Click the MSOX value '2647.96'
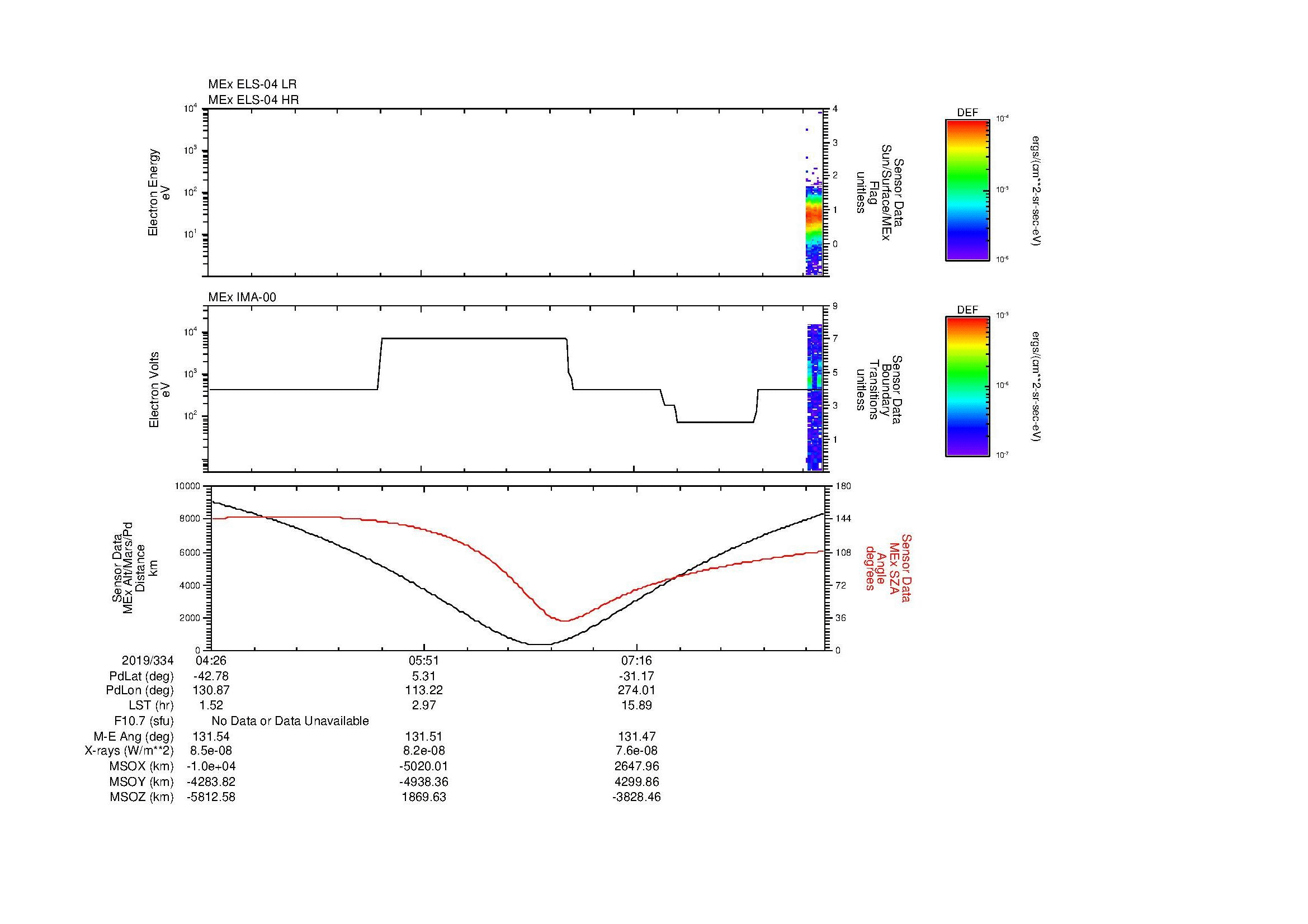This screenshot has height=924, width=1308. [636, 766]
